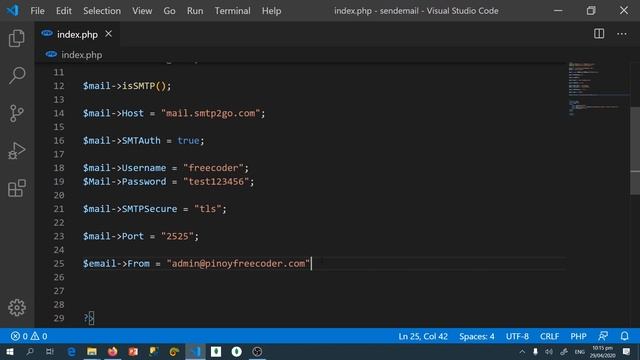
Task: Change end of line sequence CRLF
Action: [x=549, y=336]
